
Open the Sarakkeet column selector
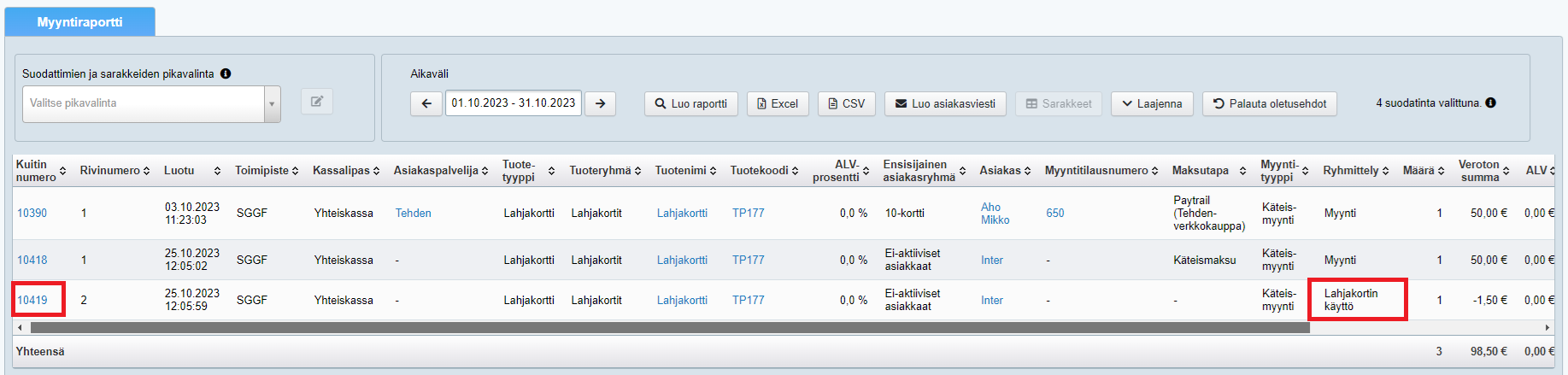pos(1058,103)
